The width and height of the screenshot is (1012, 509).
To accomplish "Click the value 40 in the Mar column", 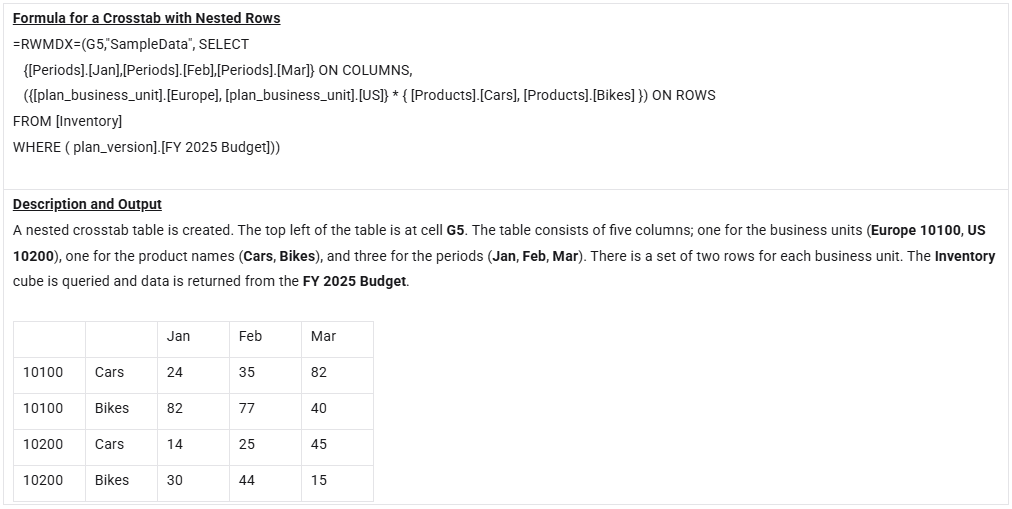I will (x=319, y=408).
